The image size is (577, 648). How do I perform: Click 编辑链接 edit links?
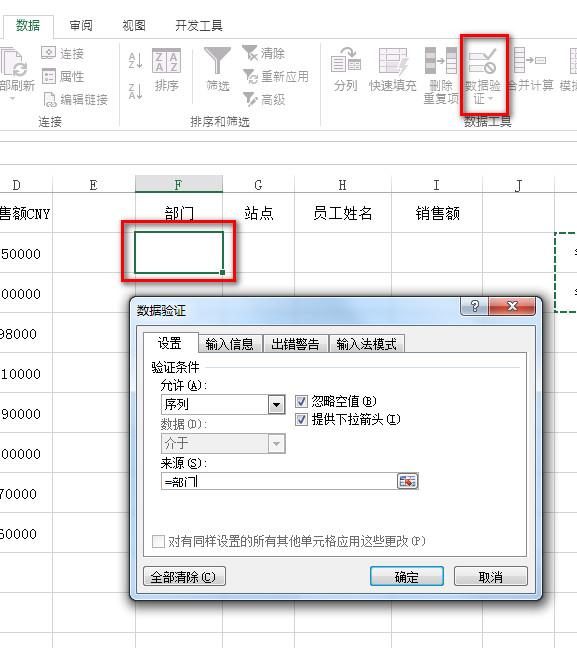pyautogui.click(x=76, y=100)
